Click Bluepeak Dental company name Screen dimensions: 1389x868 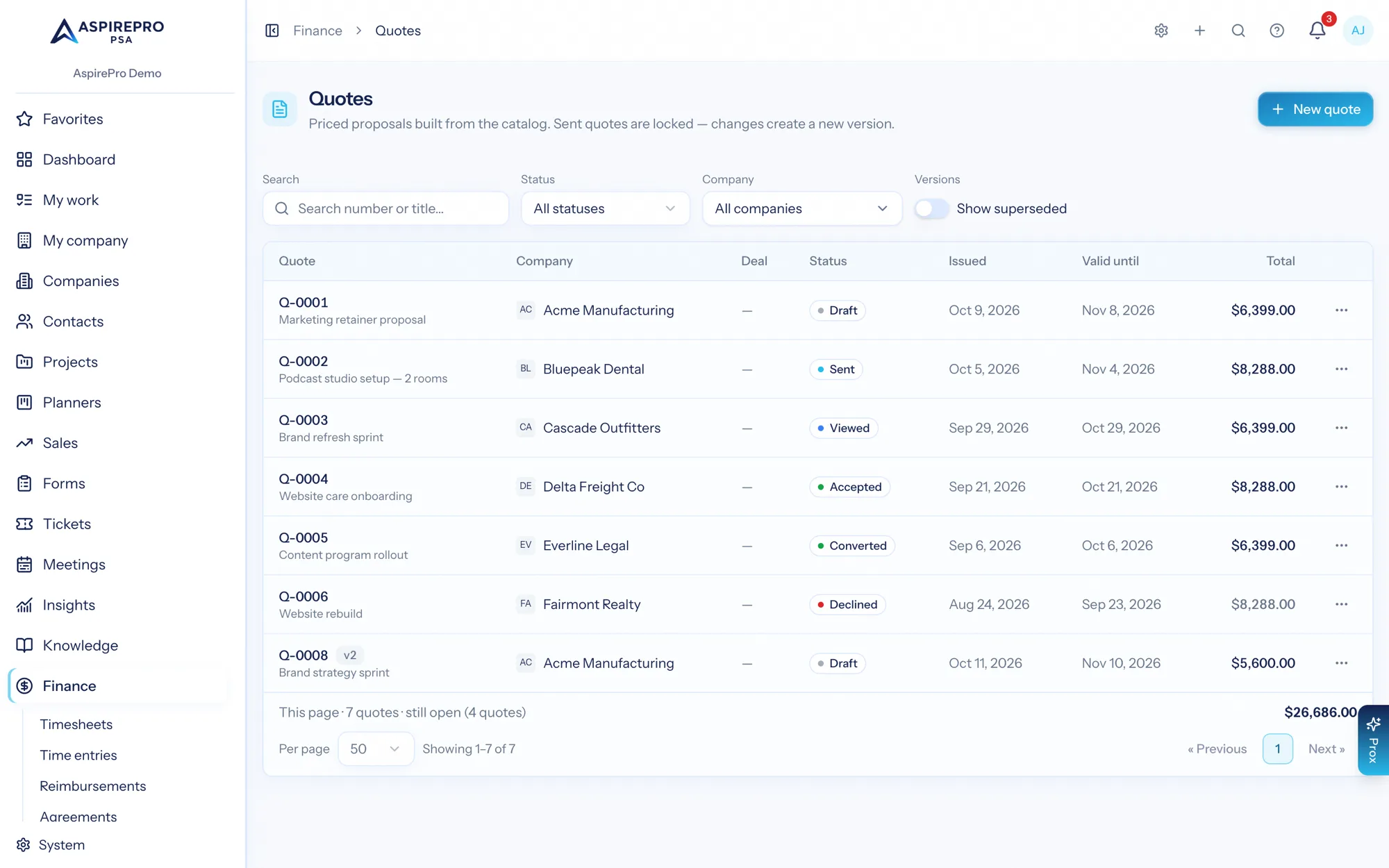point(594,369)
